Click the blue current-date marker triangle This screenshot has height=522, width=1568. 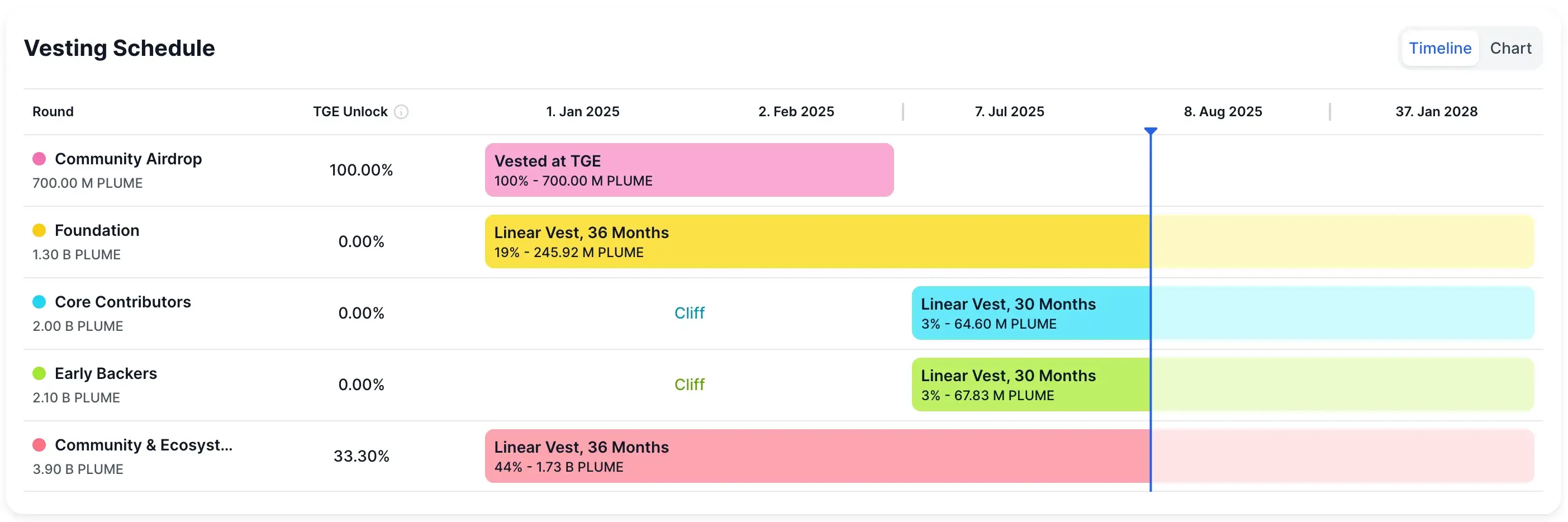click(x=1150, y=131)
